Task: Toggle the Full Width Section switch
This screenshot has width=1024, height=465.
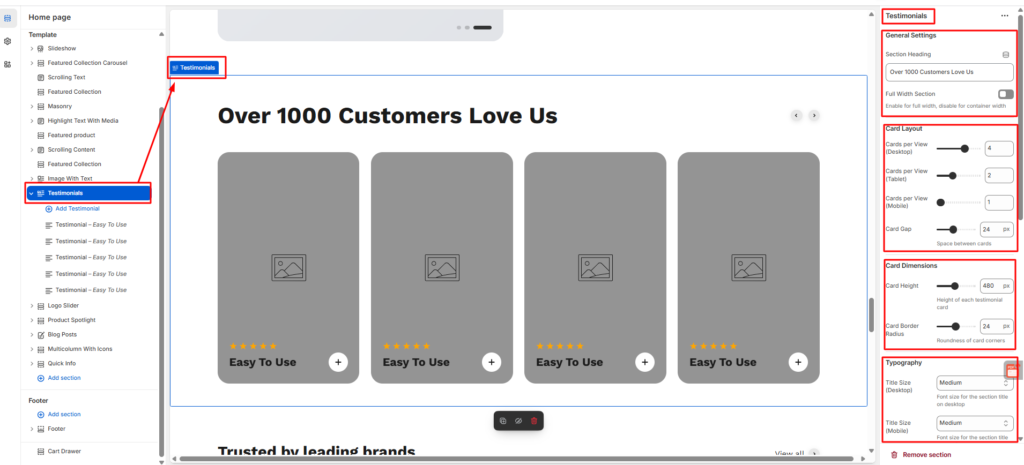Action: [1004, 94]
